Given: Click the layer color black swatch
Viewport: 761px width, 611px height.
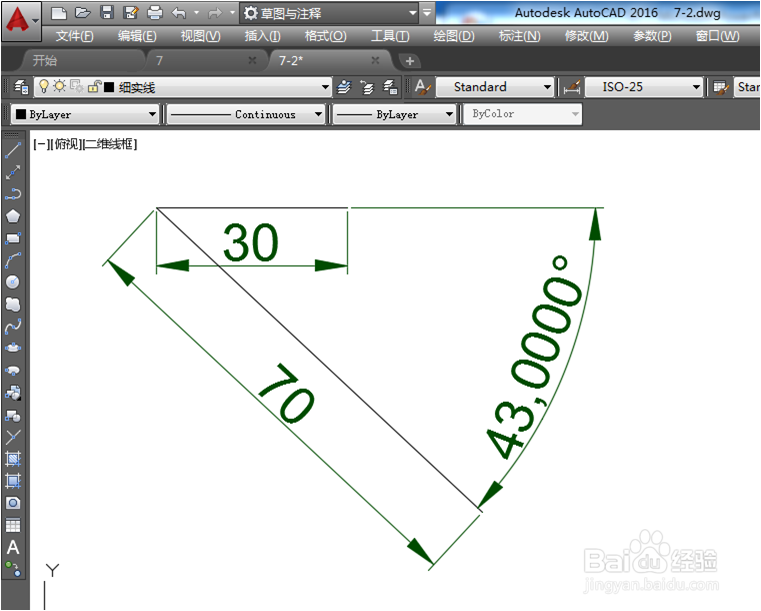Looking at the screenshot, I should click(109, 87).
